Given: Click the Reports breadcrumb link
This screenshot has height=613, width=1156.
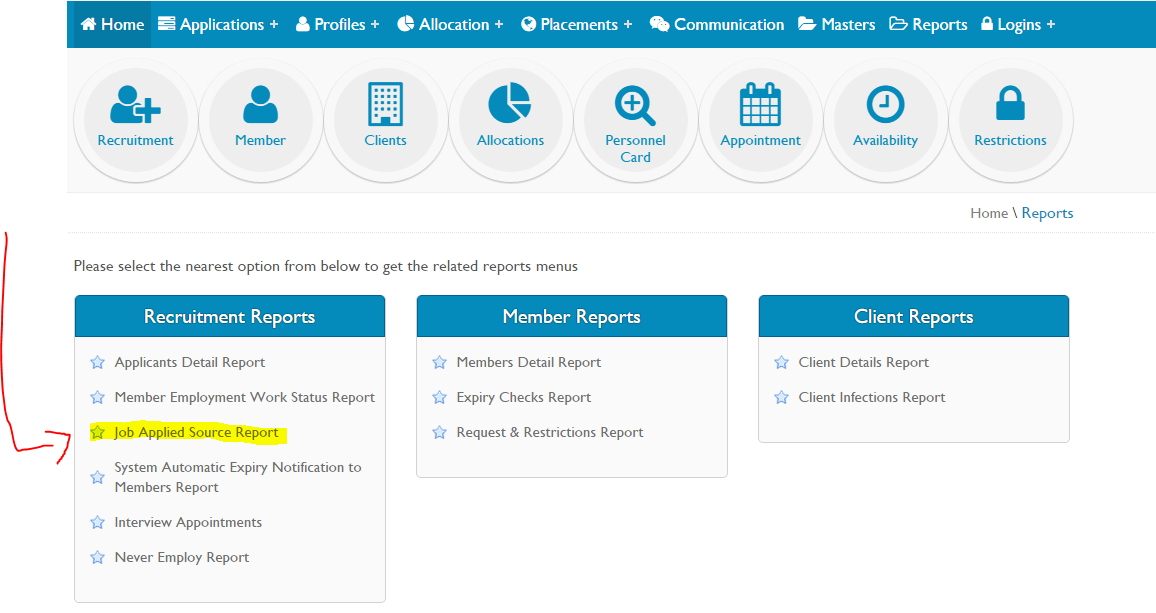Looking at the screenshot, I should pos(1047,213).
